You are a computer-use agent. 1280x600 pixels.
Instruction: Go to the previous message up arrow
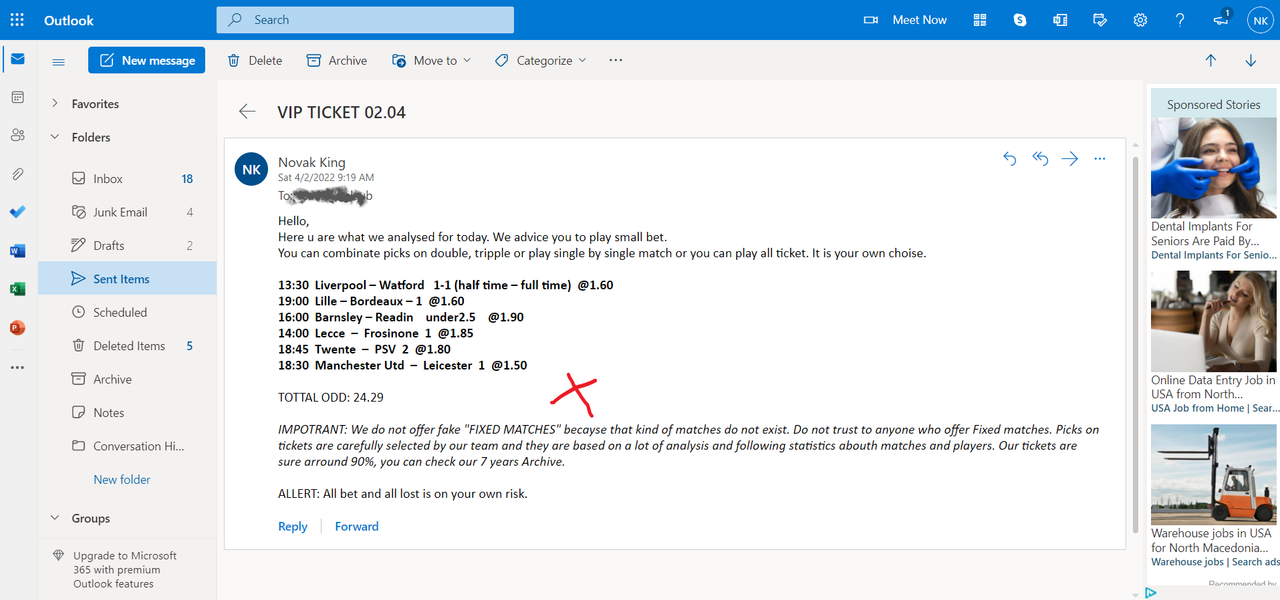(1211, 60)
